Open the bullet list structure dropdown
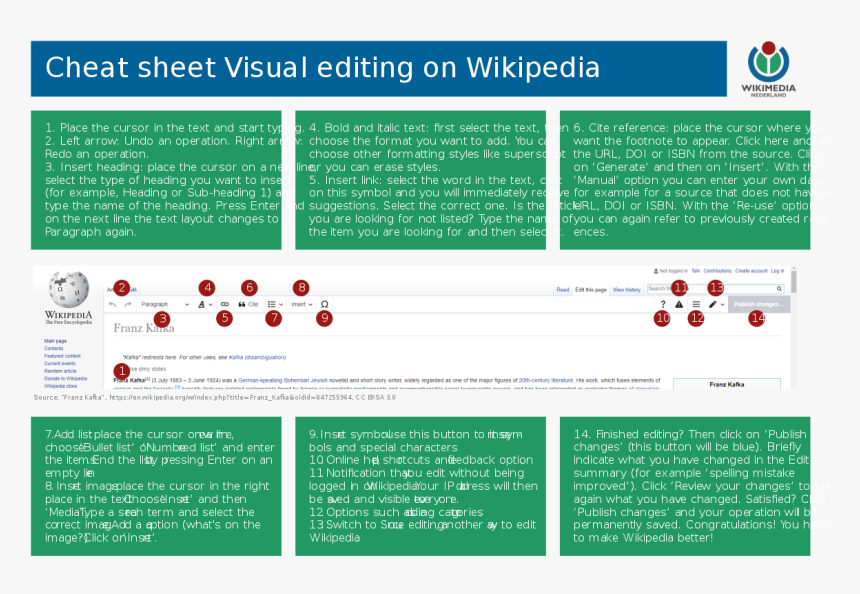The width and height of the screenshot is (860, 594). (x=275, y=304)
